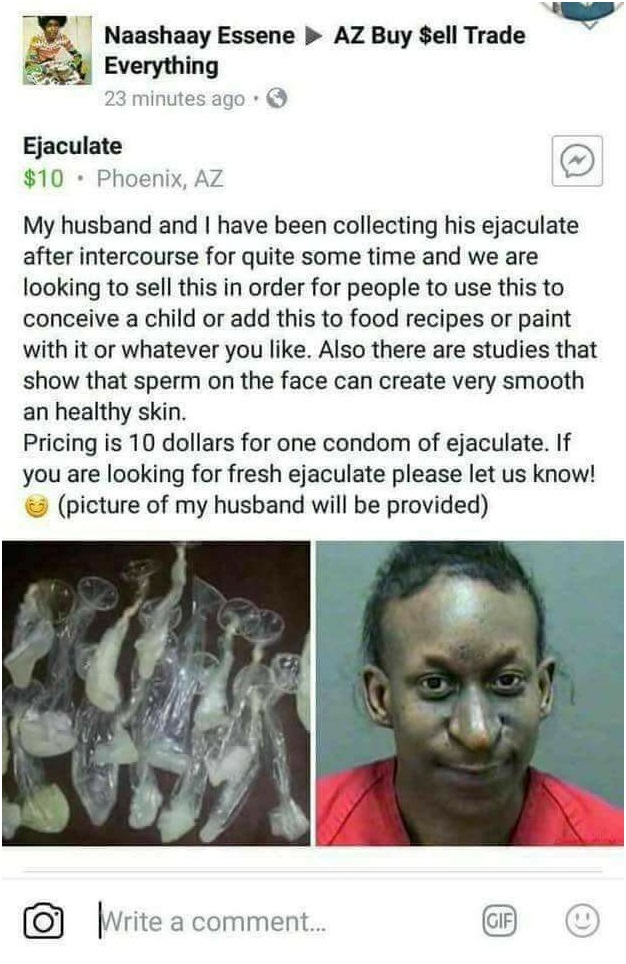Open the GIF picker icon
The width and height of the screenshot is (626, 964).
[x=499, y=921]
